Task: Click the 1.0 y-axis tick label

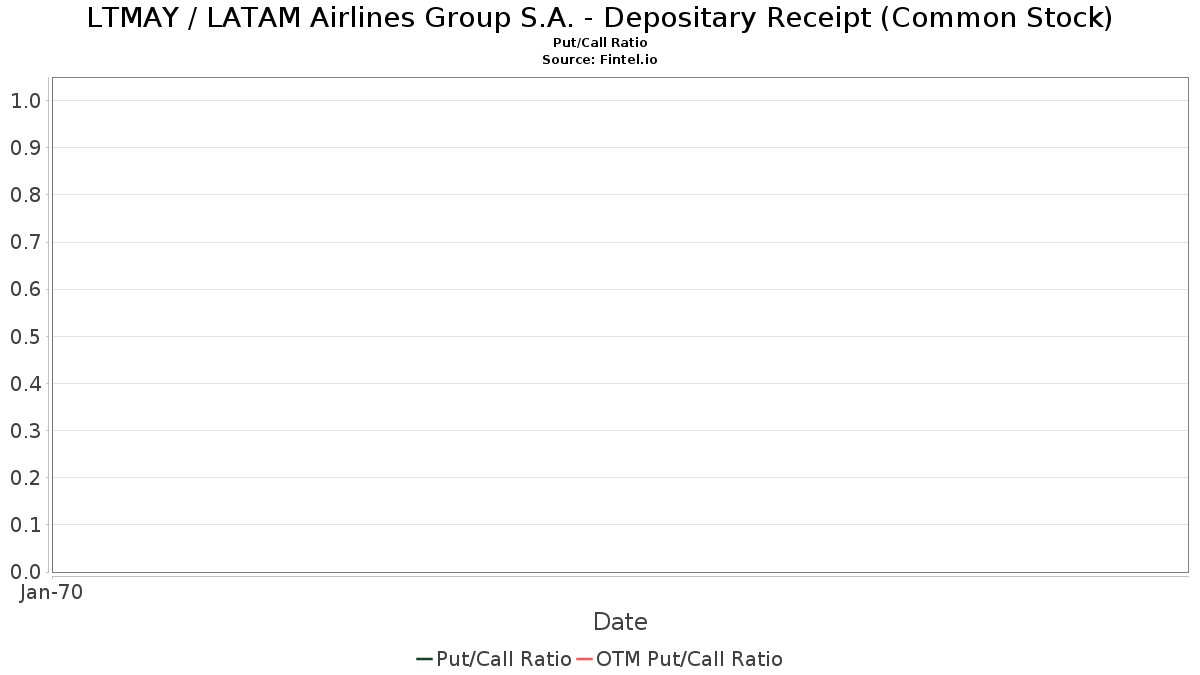Action: [x=25, y=101]
